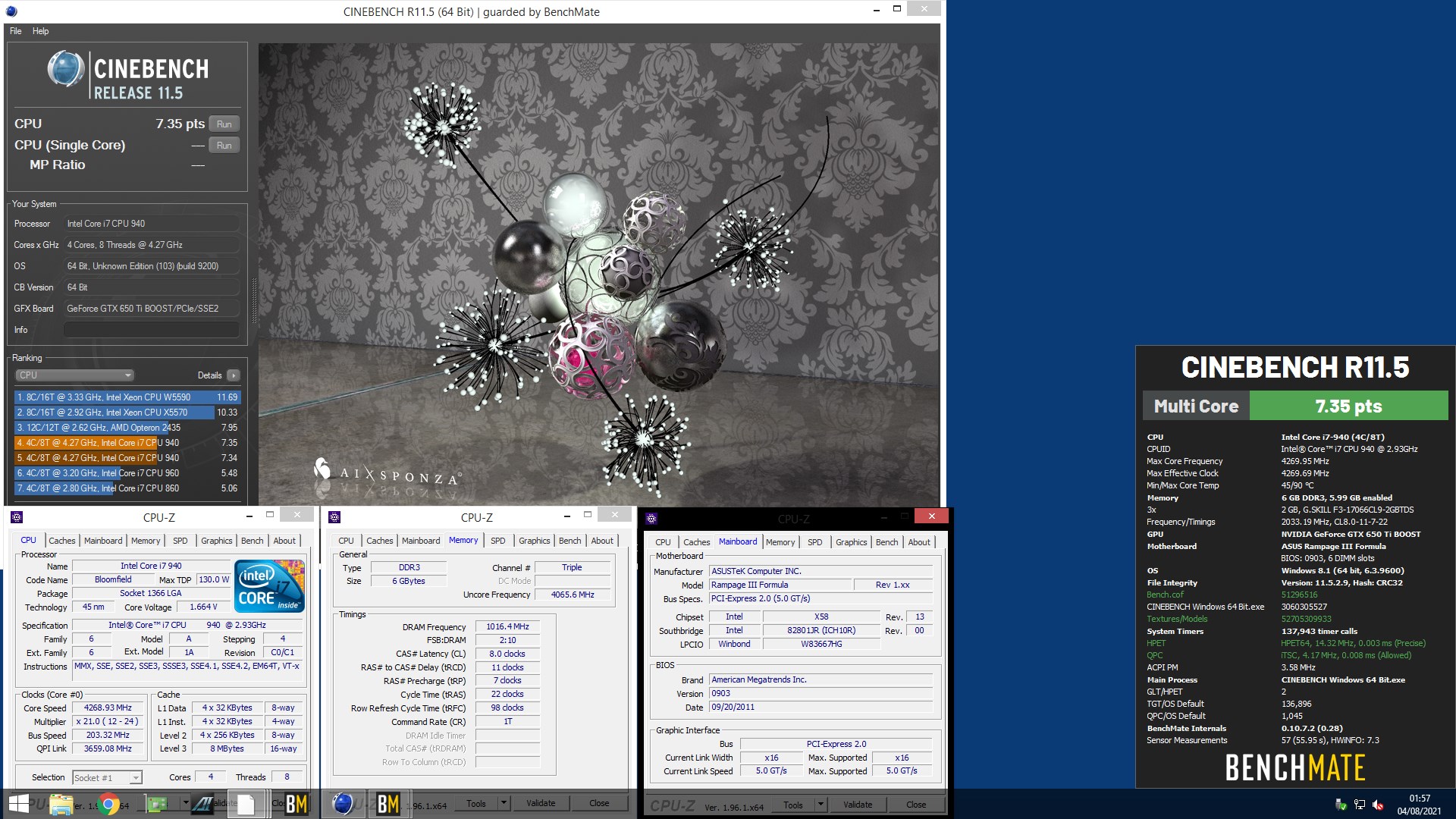
Task: Open the Windows Start button
Action: (18, 804)
